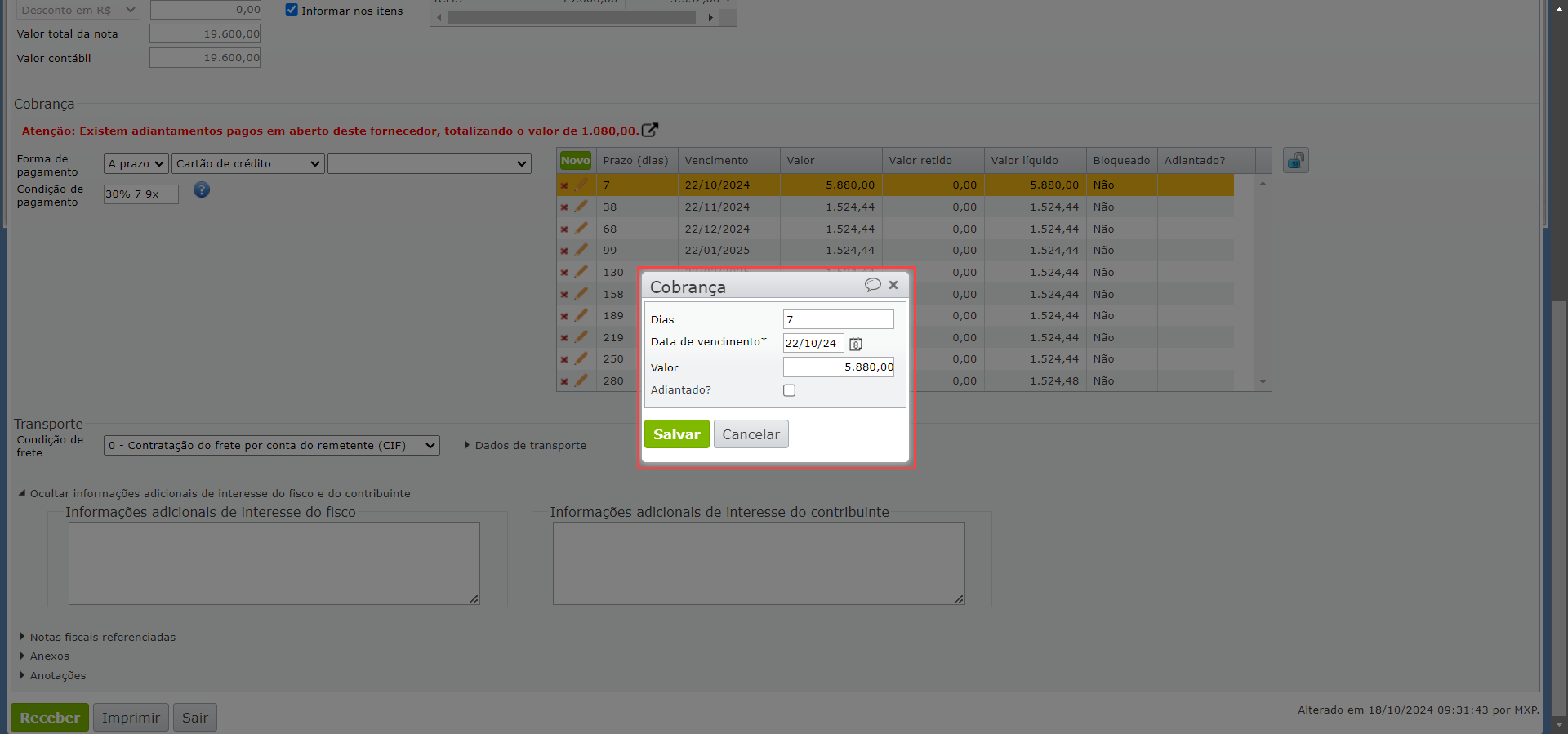The width and height of the screenshot is (1568, 734).
Task: Edit the installment row with prazo 219
Action: 581,337
